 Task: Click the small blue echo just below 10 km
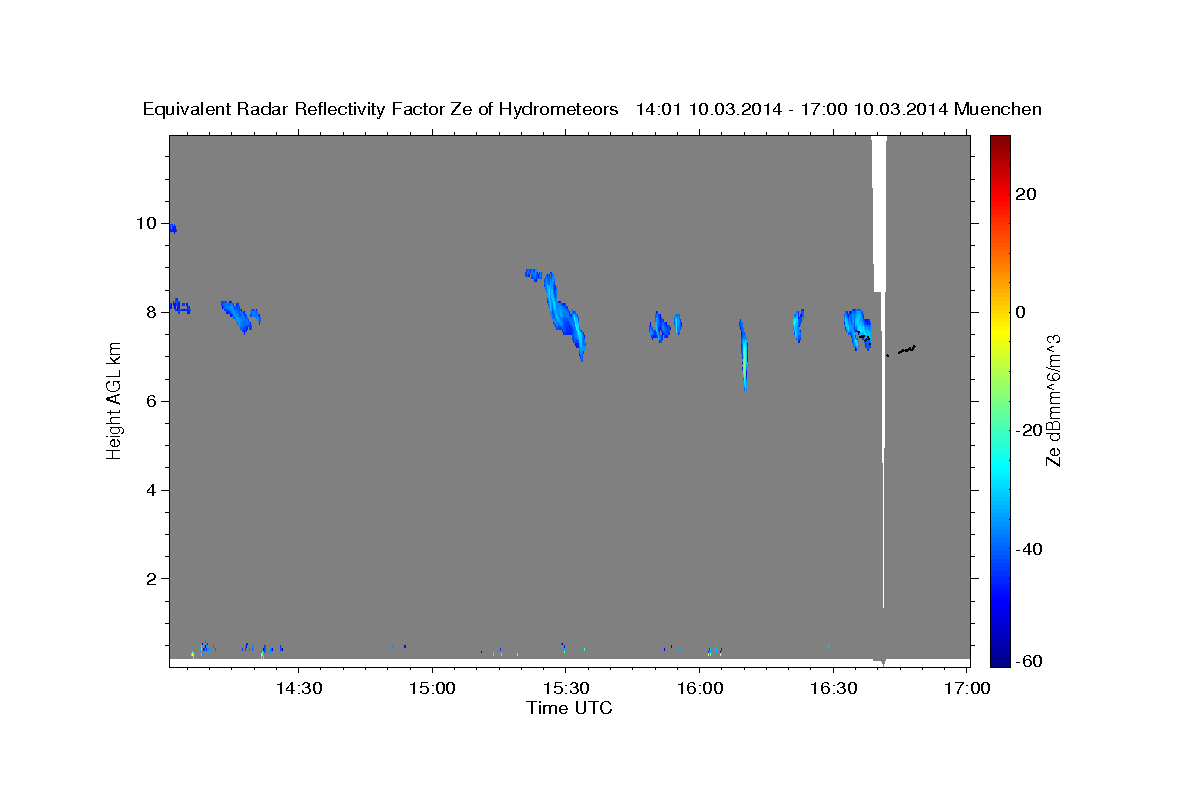pyautogui.click(x=173, y=228)
